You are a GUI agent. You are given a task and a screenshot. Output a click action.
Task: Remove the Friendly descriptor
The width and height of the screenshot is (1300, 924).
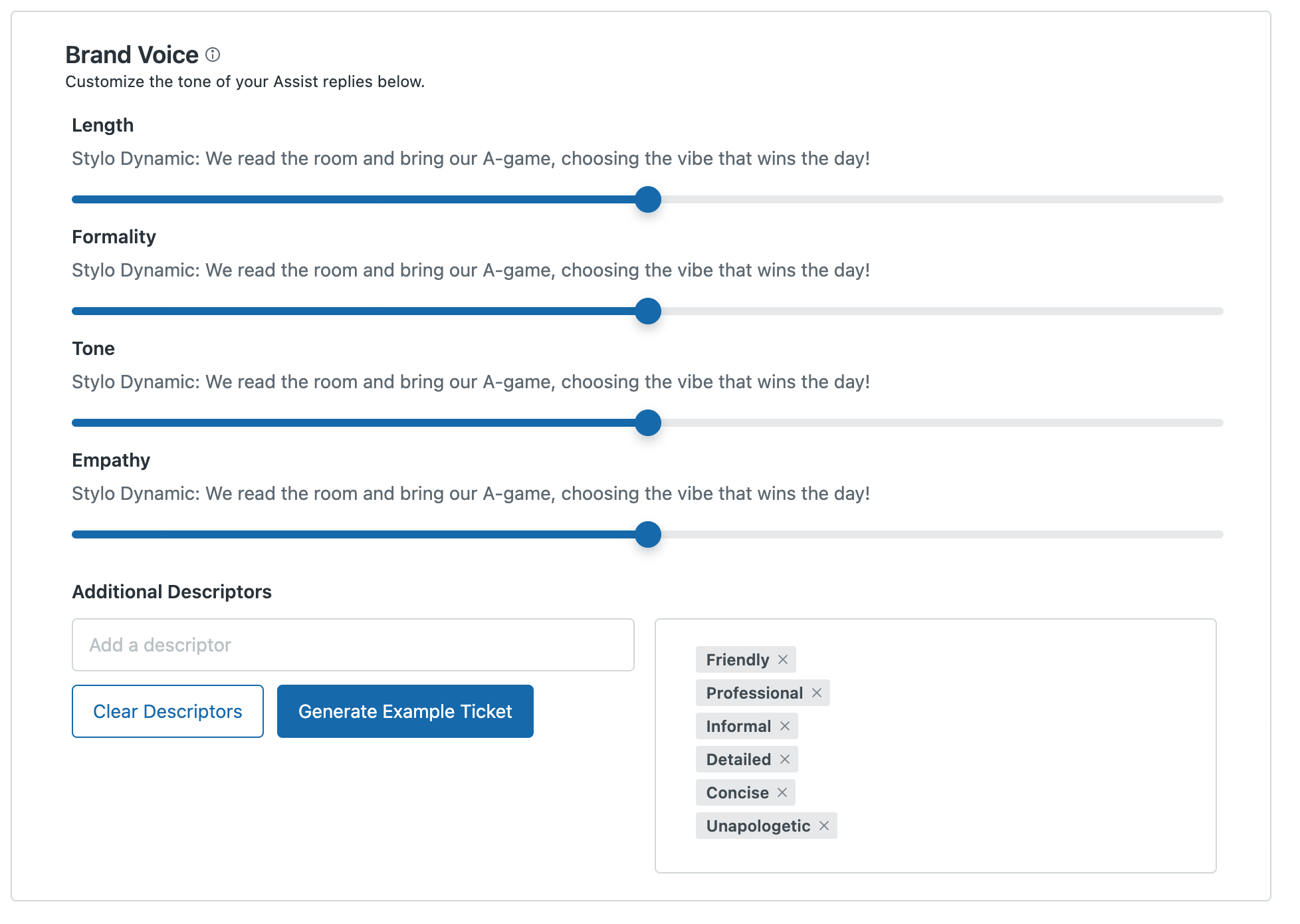(x=782, y=659)
